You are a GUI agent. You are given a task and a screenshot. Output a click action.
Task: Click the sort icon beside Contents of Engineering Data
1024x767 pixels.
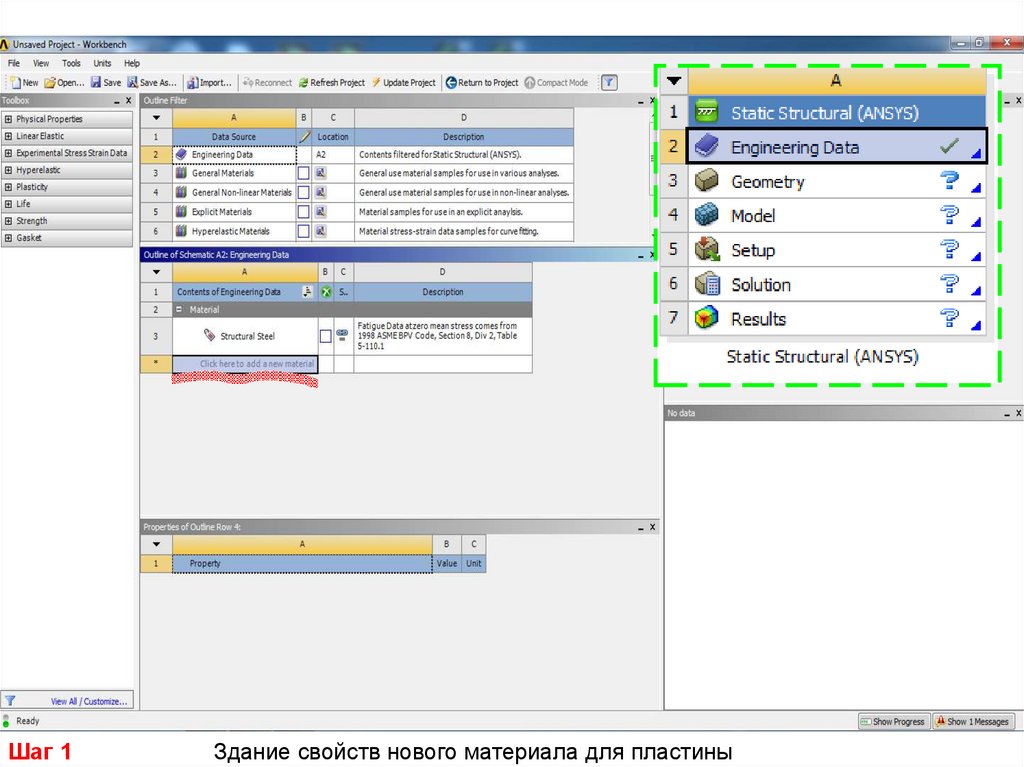pos(307,292)
